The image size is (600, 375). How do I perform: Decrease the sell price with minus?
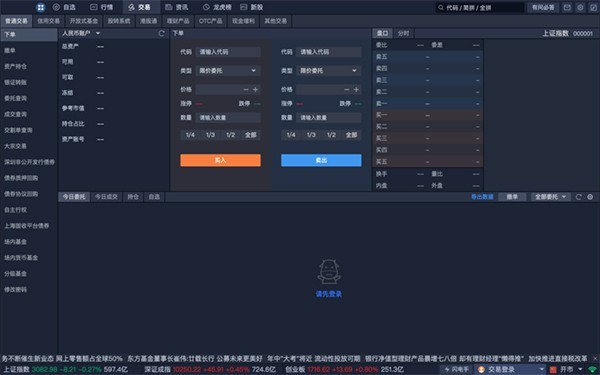pyautogui.click(x=347, y=90)
